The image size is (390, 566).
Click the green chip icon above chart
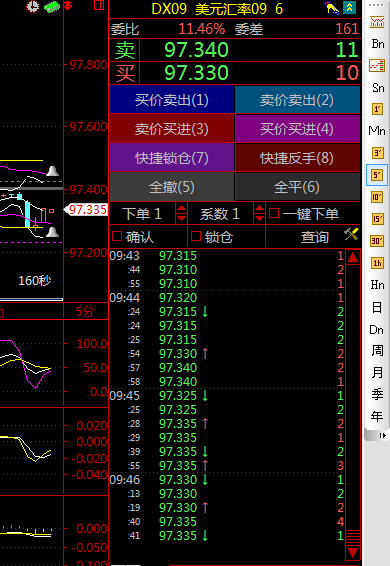[52, 6]
